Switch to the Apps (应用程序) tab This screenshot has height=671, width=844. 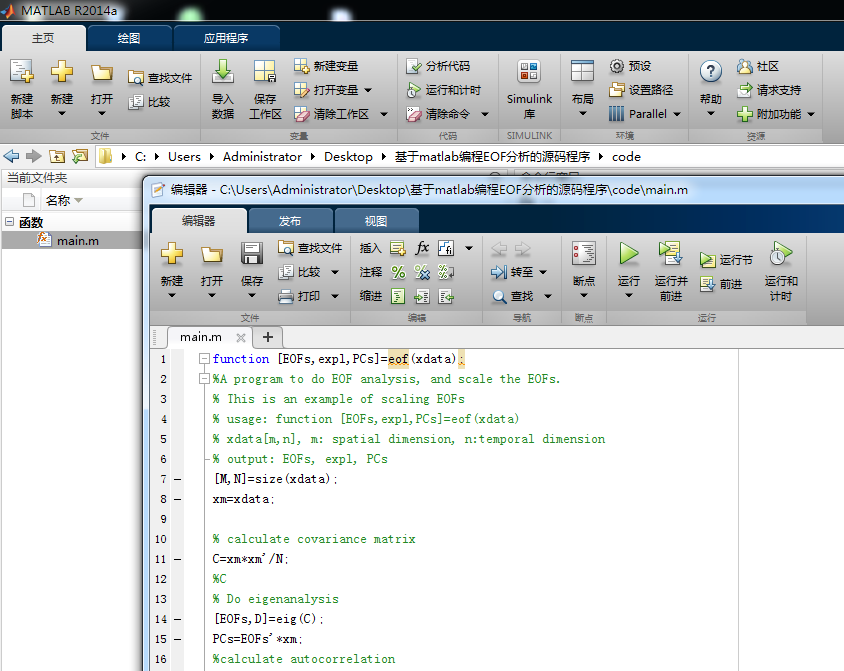(226, 38)
